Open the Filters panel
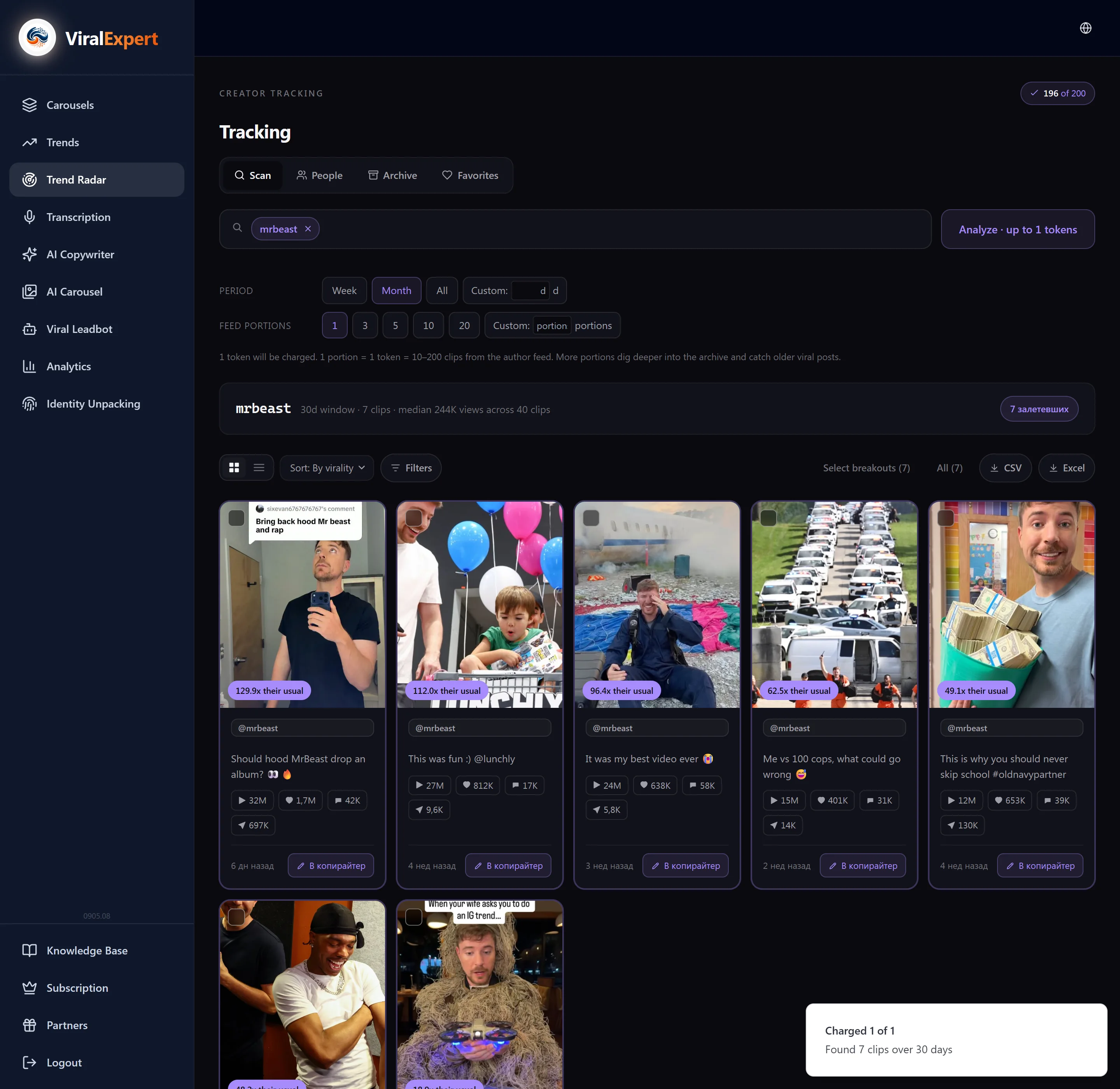 [411, 468]
